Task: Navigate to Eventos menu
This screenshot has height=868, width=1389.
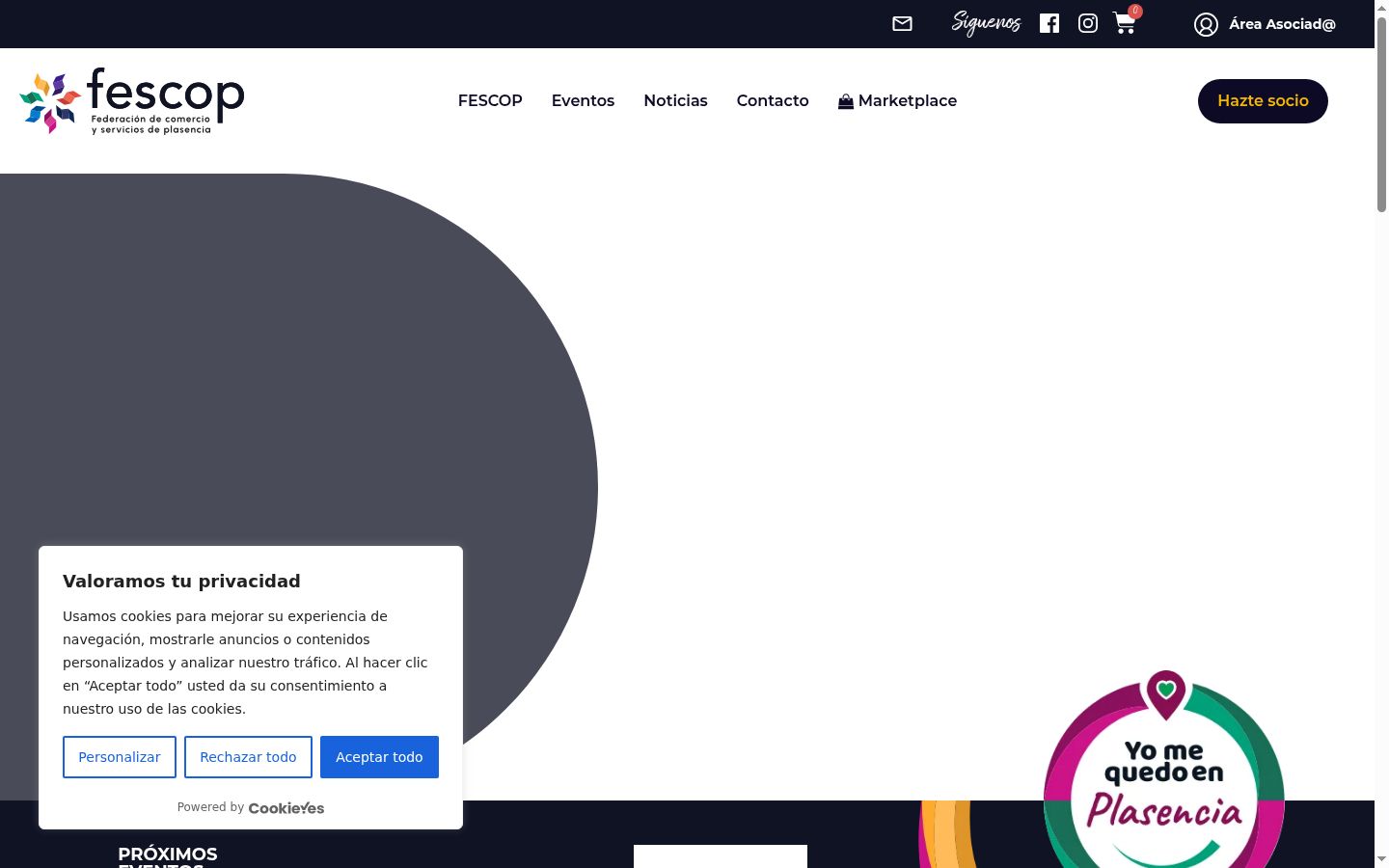Action: (583, 101)
